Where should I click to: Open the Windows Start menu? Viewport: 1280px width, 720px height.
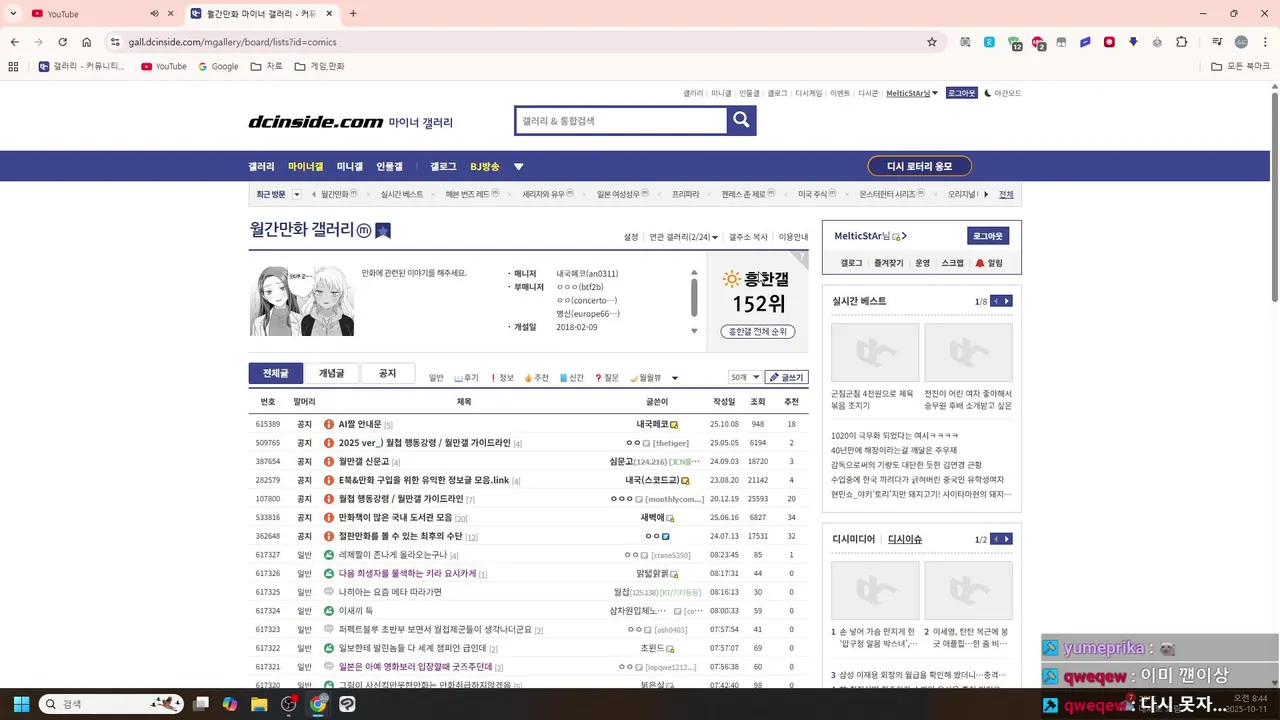(x=21, y=704)
